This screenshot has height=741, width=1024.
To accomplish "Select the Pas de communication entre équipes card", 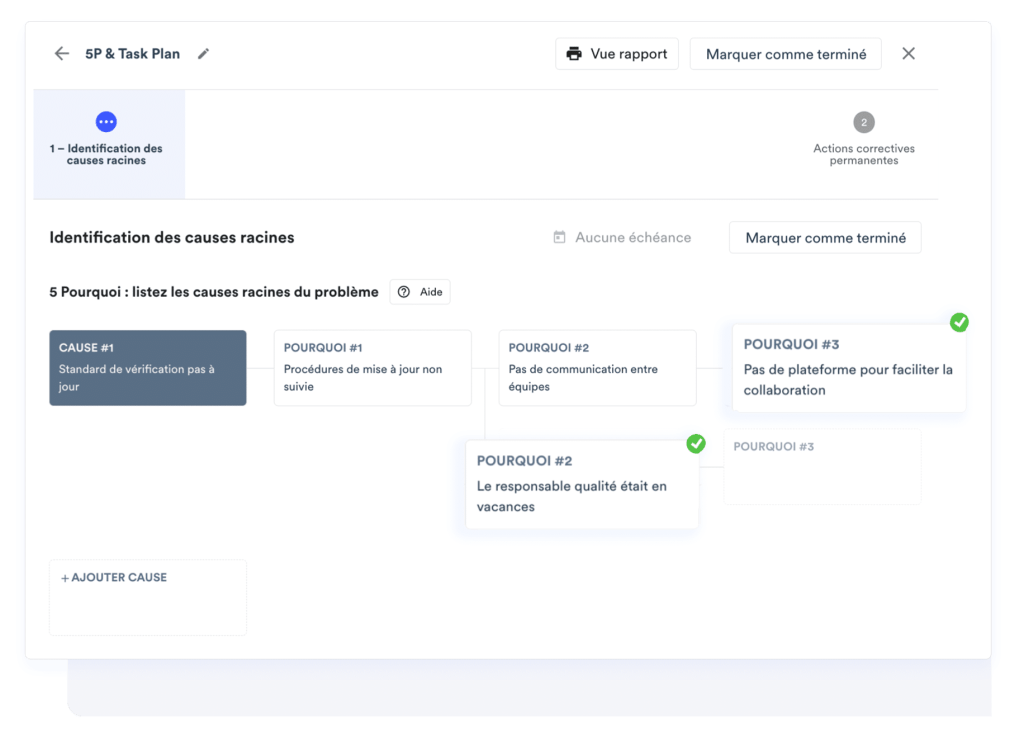I will click(x=597, y=368).
